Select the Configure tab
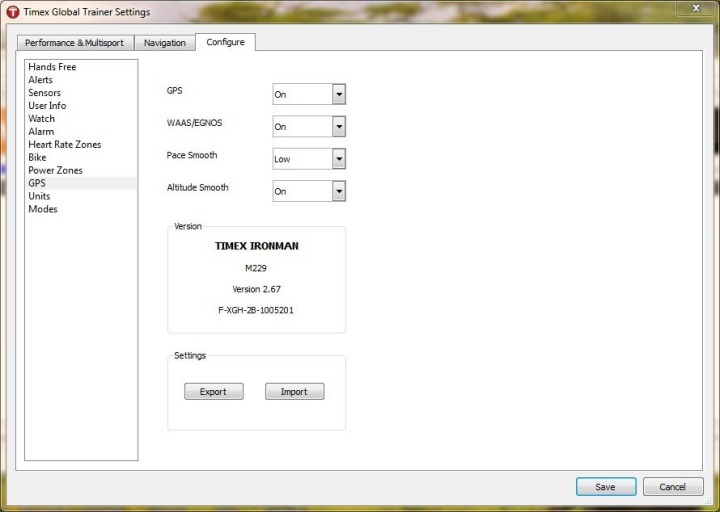720x512 pixels. pos(225,42)
